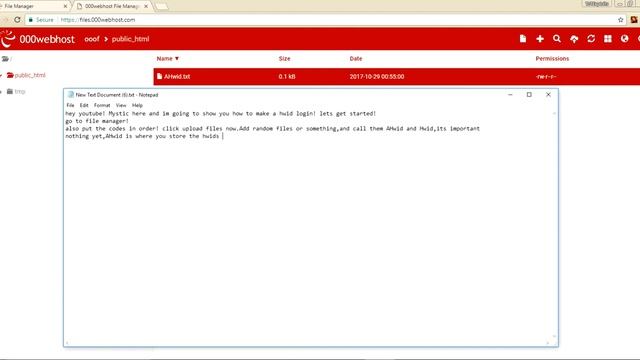
Task: Click the browser reload button
Action: coord(17,20)
